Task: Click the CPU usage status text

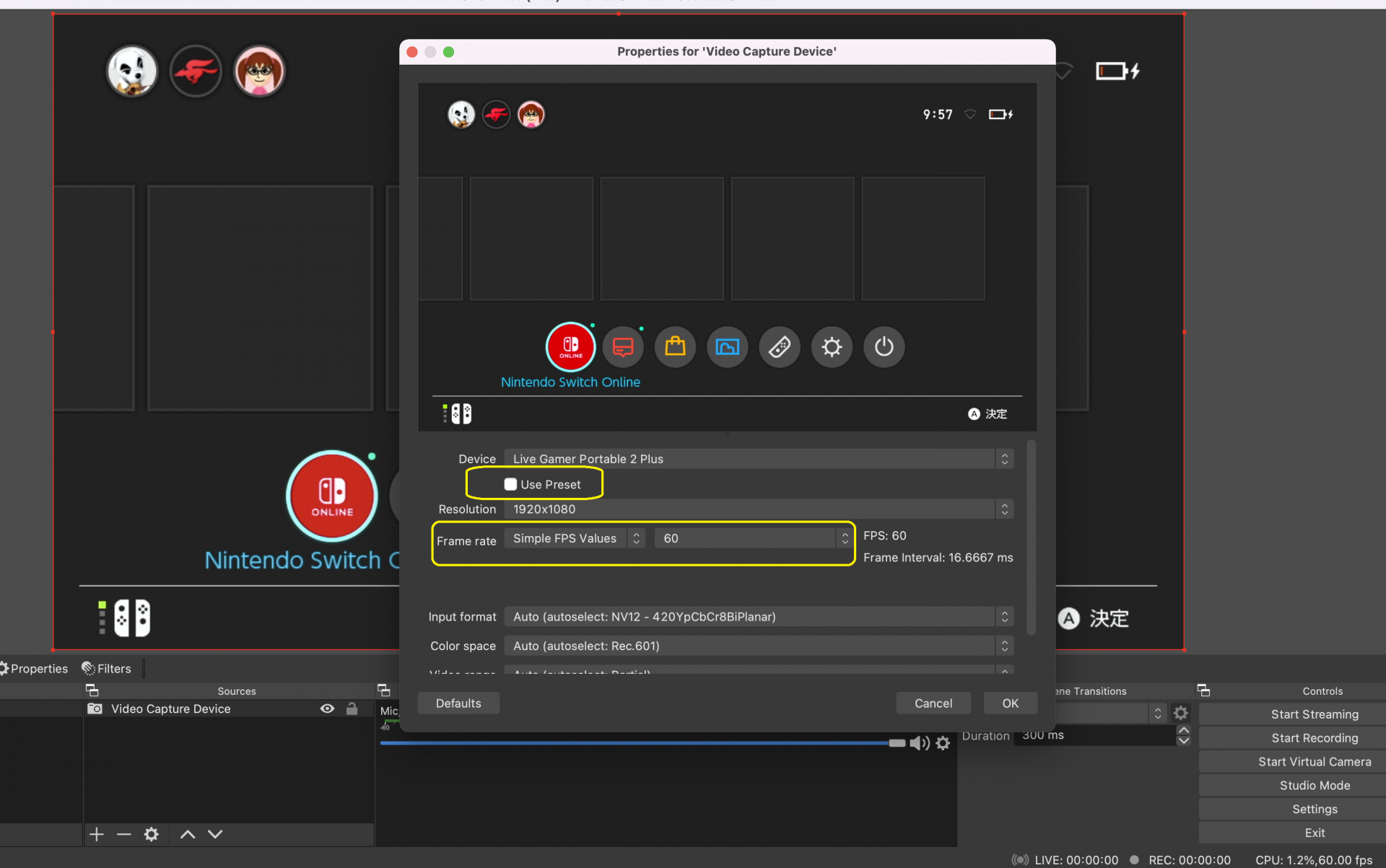Action: click(1314, 860)
